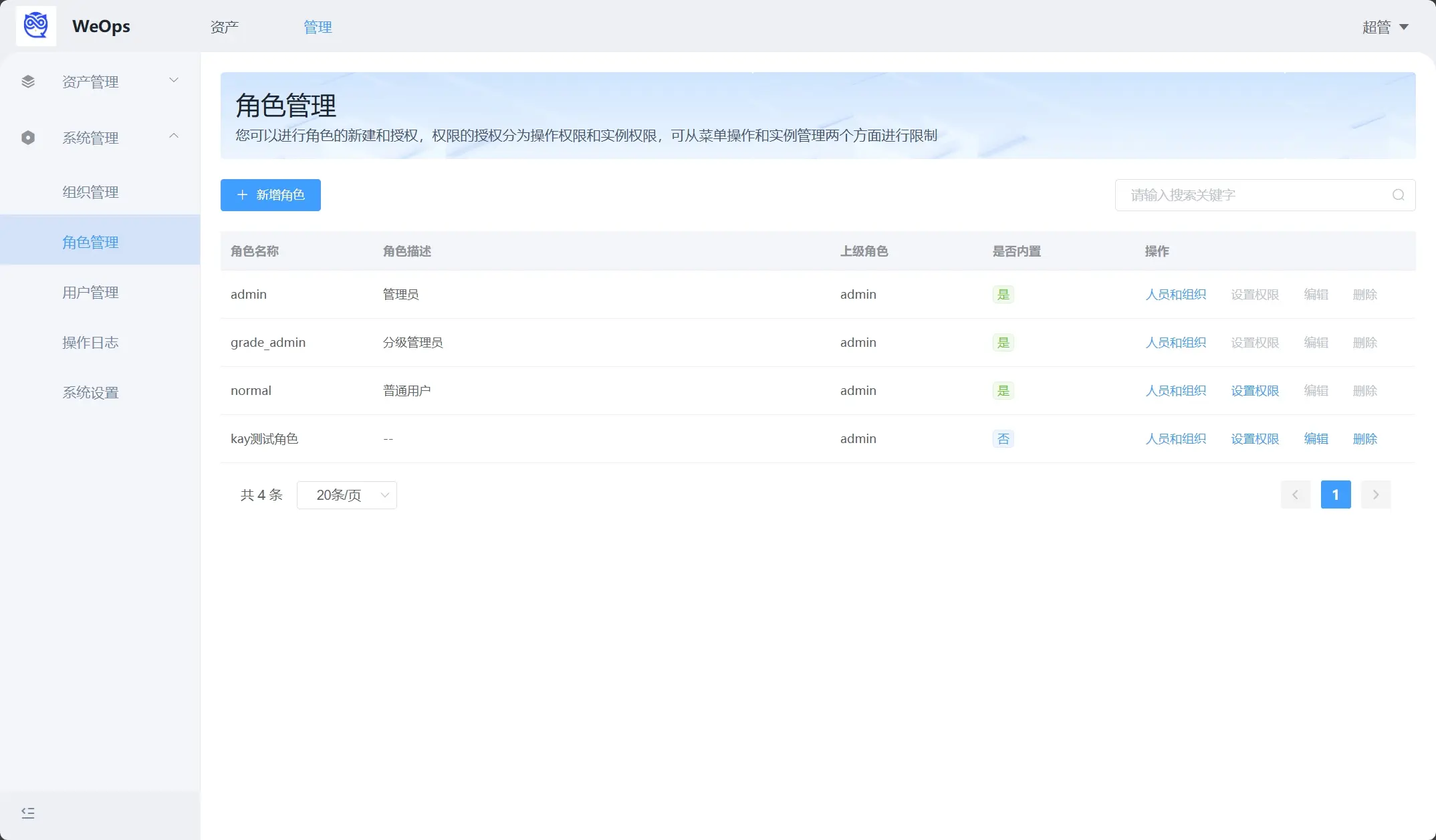Collapse the sidebar with bottom menu icon

pos(28,813)
